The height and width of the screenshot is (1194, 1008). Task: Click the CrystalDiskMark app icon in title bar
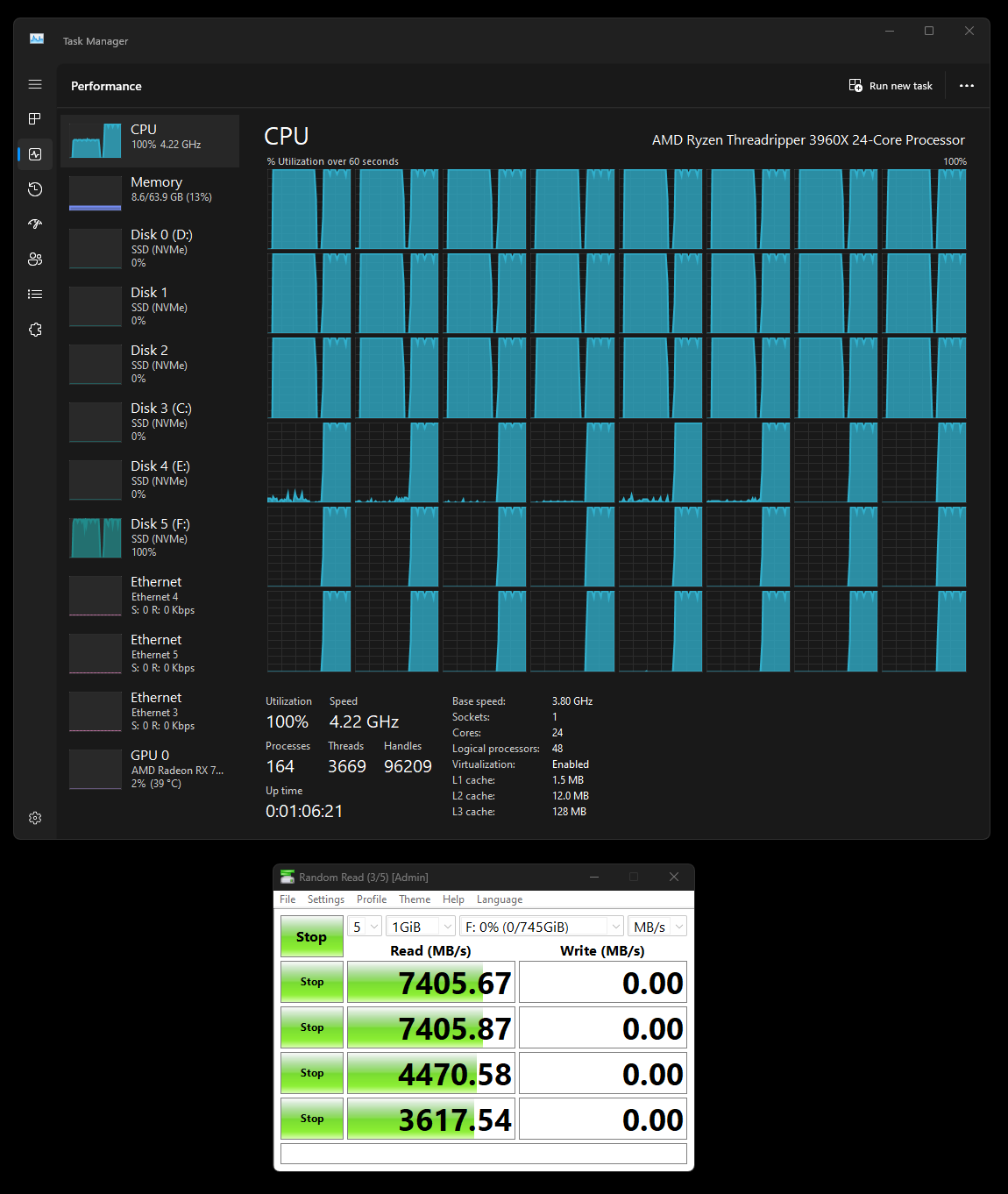287,877
